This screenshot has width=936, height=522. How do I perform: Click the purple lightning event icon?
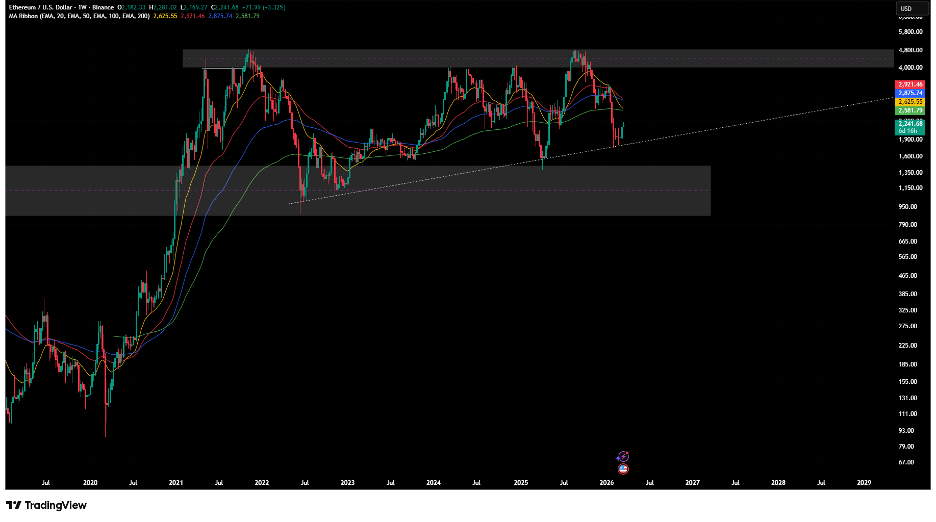(x=623, y=455)
